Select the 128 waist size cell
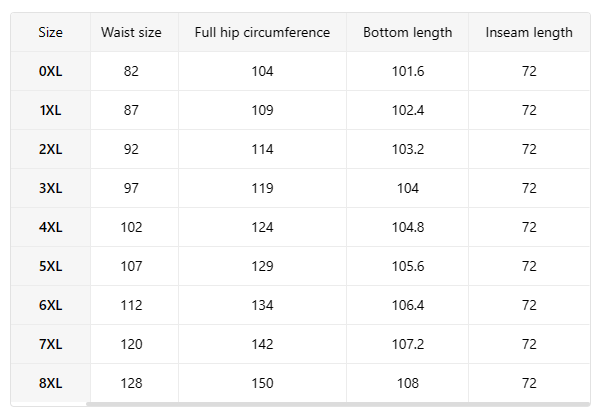This screenshot has width=601, height=409. [x=131, y=383]
